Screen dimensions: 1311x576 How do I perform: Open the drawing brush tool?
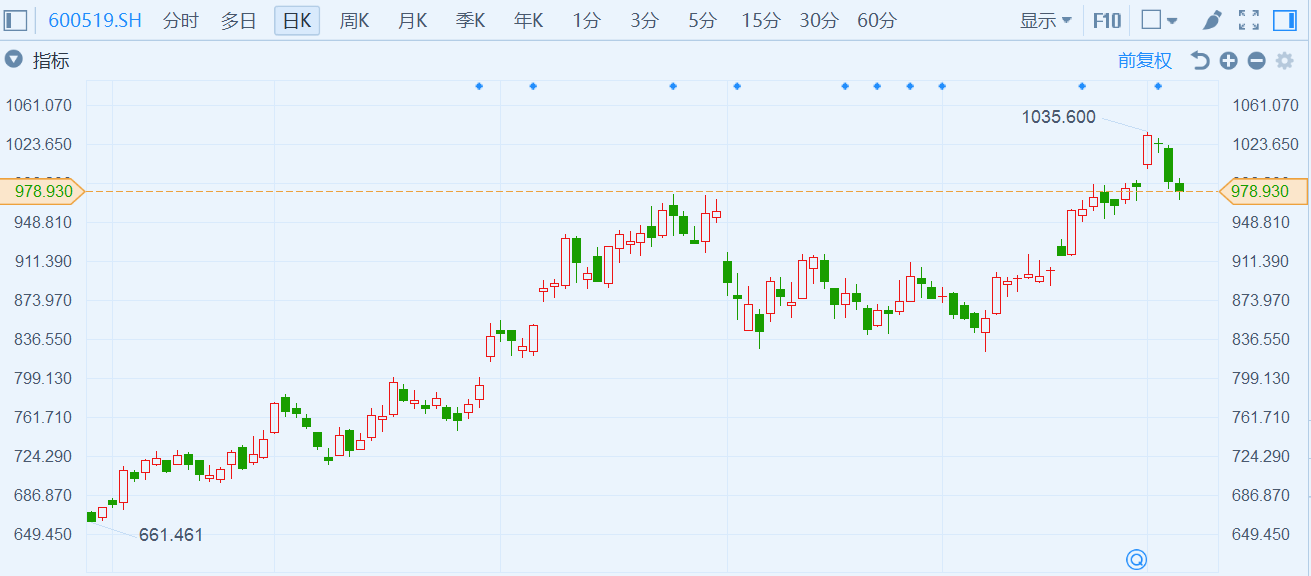click(x=1211, y=20)
